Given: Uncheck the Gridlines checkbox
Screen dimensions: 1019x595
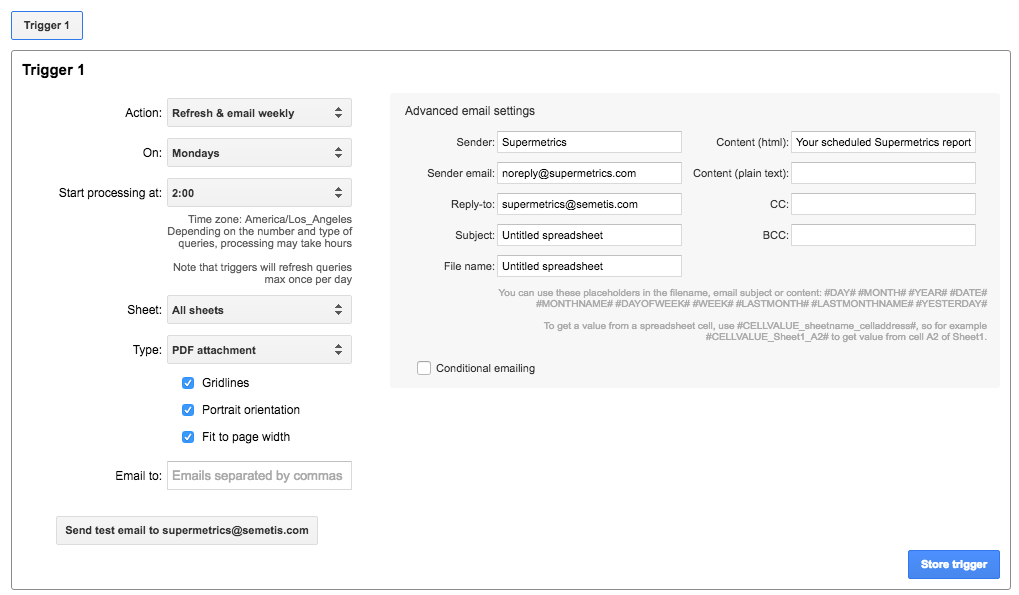Looking at the screenshot, I should pos(188,383).
